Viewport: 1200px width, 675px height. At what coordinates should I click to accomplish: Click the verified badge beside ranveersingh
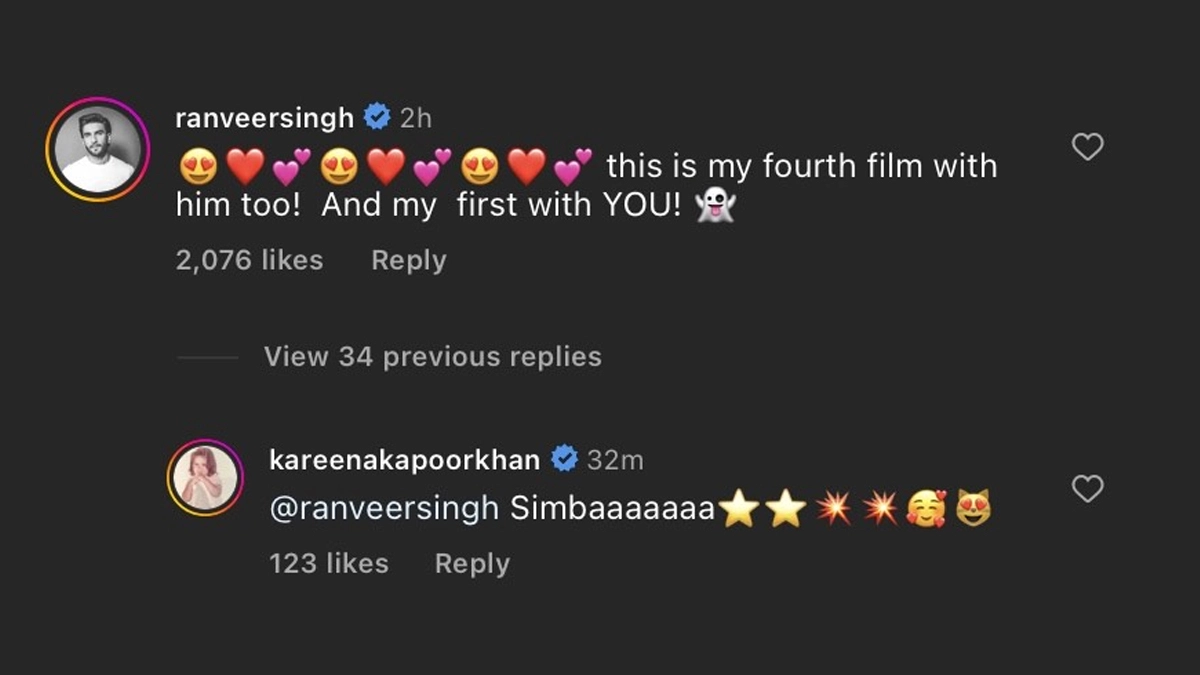(377, 118)
